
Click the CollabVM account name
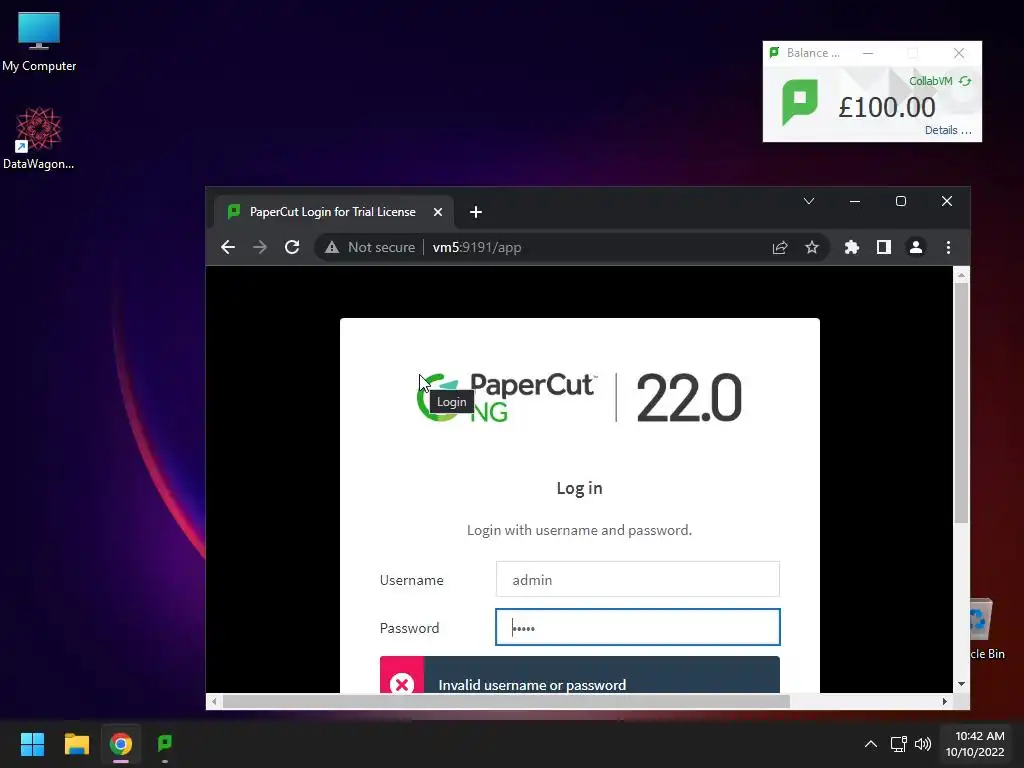point(930,81)
